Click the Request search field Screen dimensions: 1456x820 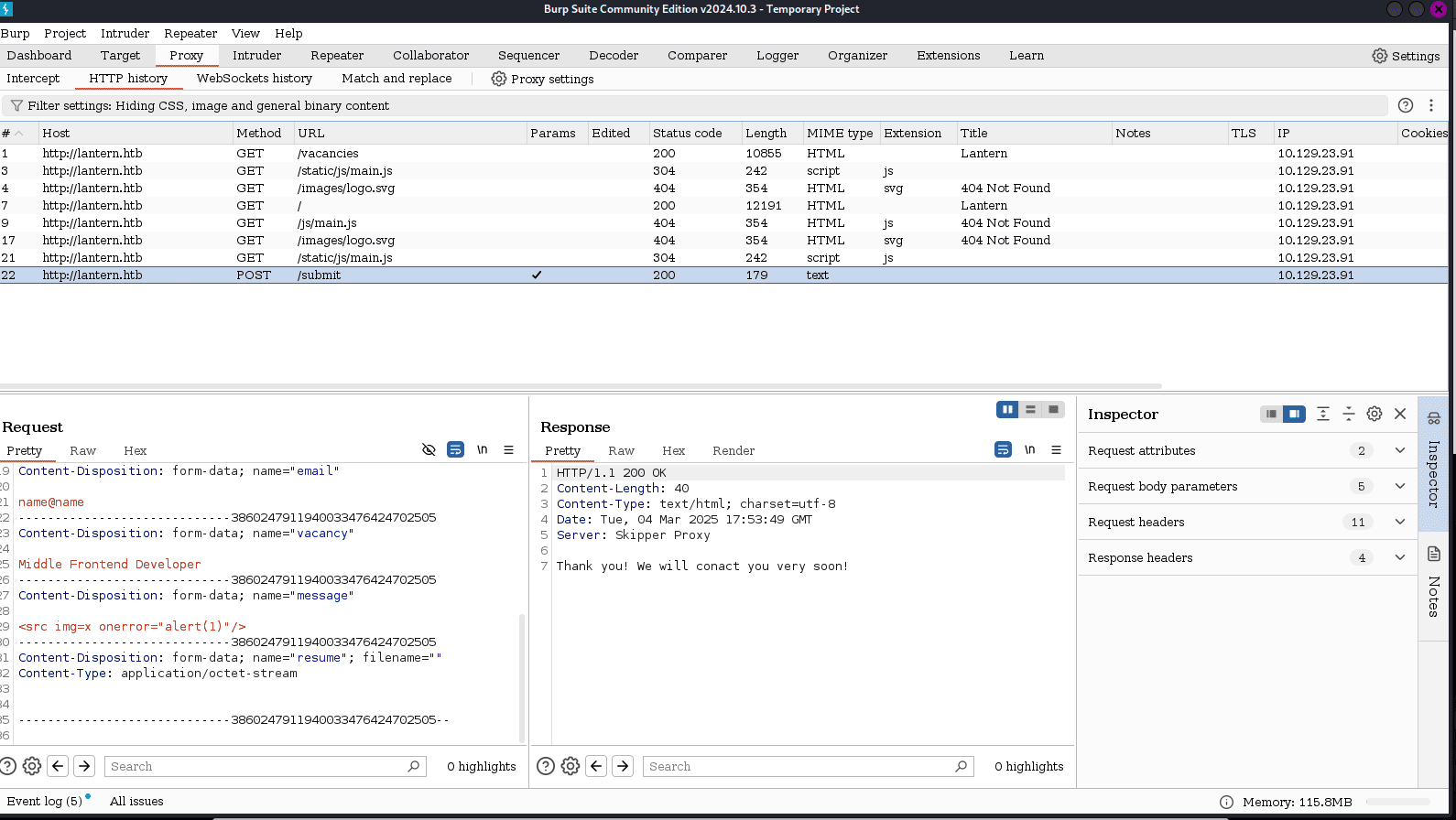(266, 766)
